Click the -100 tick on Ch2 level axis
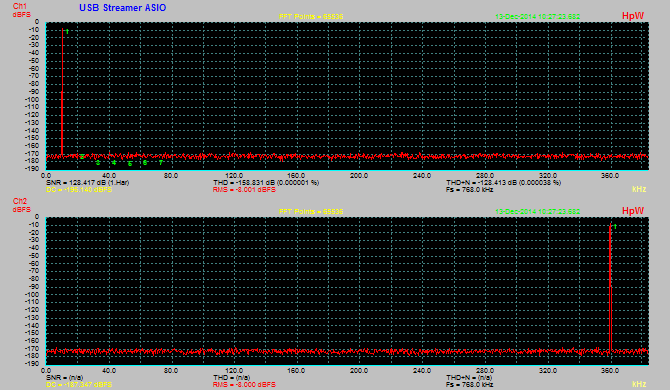This screenshot has height=390, width=670. point(32,294)
